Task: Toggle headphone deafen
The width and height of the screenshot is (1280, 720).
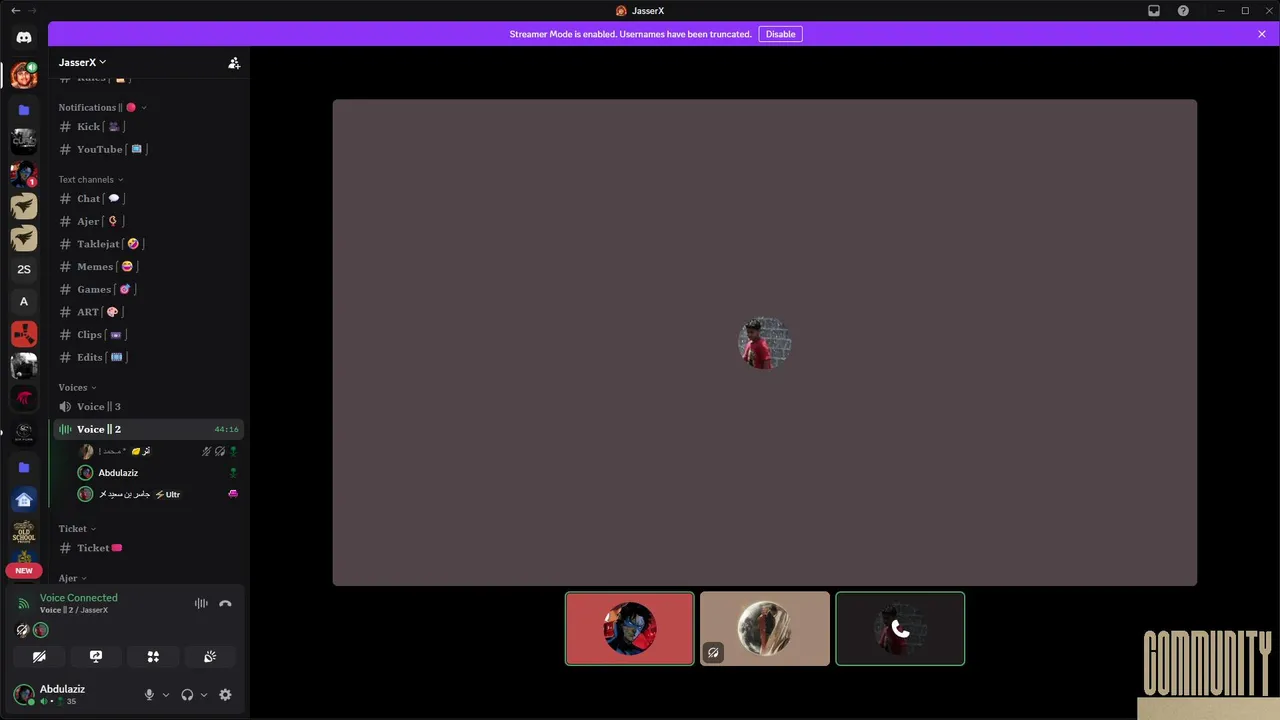Action: [x=187, y=695]
